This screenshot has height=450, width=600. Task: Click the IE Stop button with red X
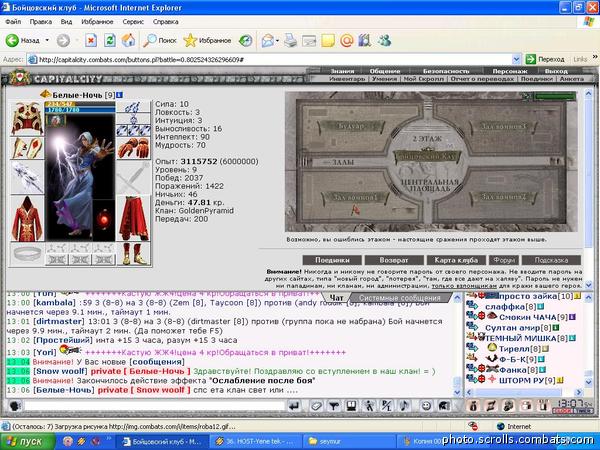[91, 40]
